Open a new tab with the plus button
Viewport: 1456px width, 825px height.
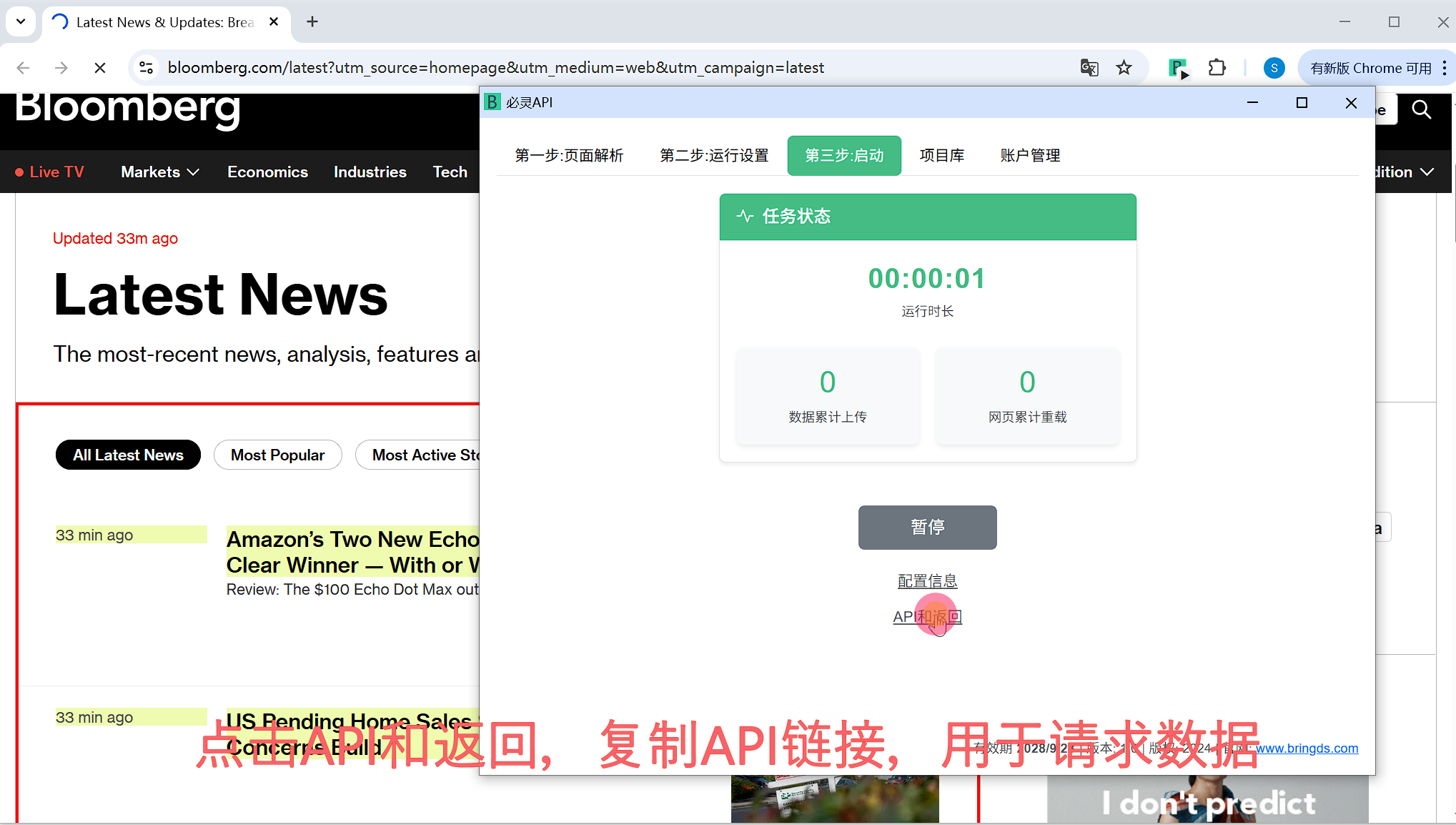coord(312,22)
